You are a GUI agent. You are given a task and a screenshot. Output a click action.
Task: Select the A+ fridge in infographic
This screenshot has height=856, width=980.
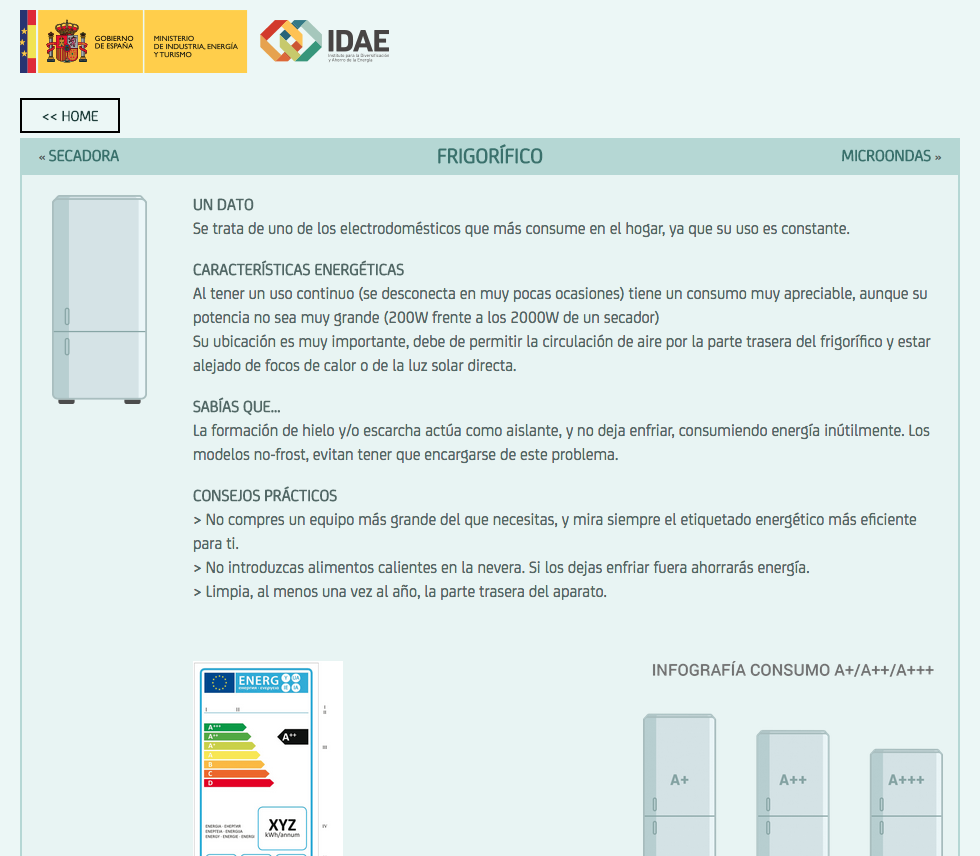tap(679, 785)
